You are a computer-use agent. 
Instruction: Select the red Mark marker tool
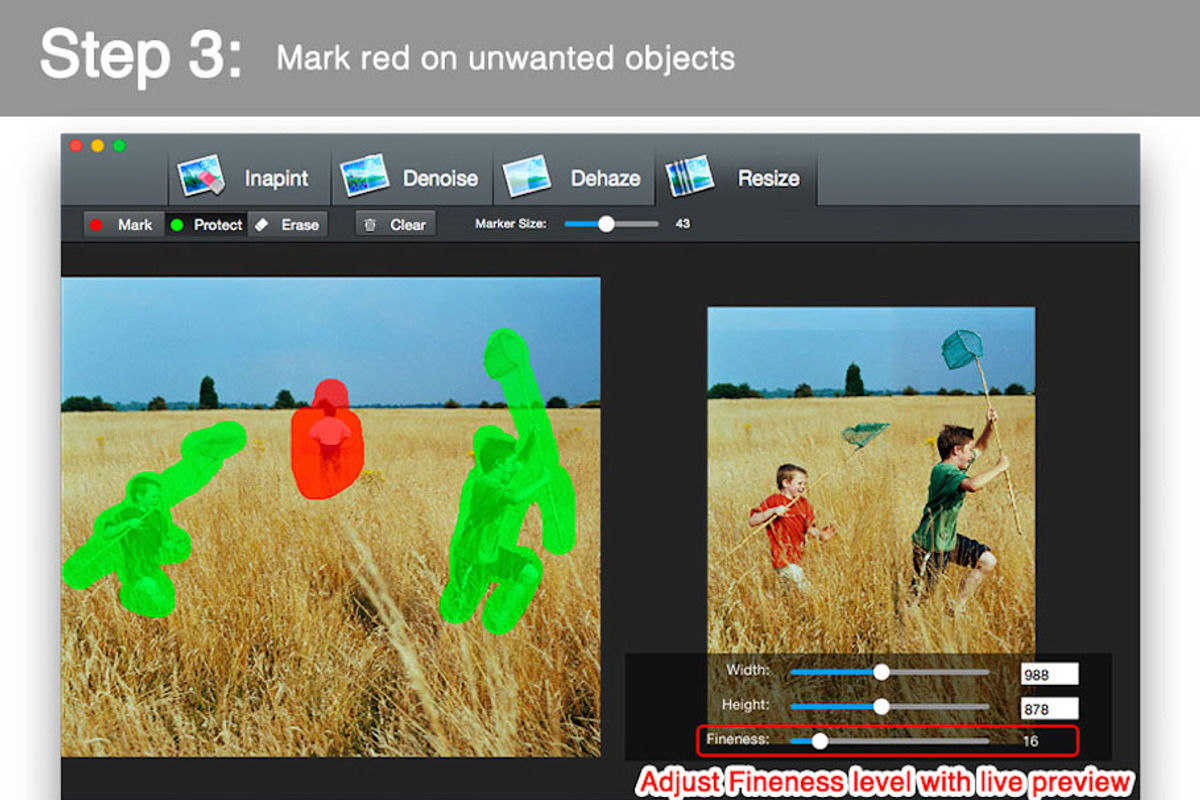pyautogui.click(x=123, y=225)
